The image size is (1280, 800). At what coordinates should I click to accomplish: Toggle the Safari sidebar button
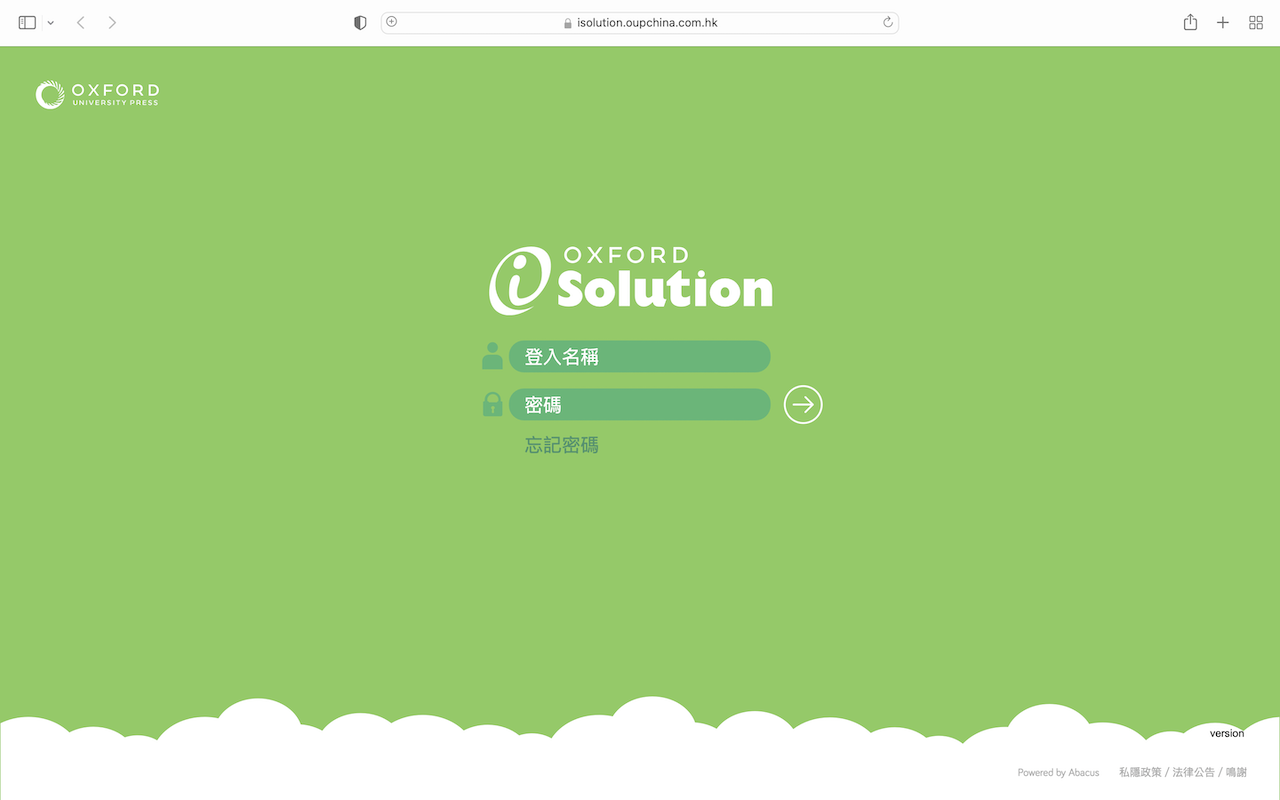tap(27, 22)
